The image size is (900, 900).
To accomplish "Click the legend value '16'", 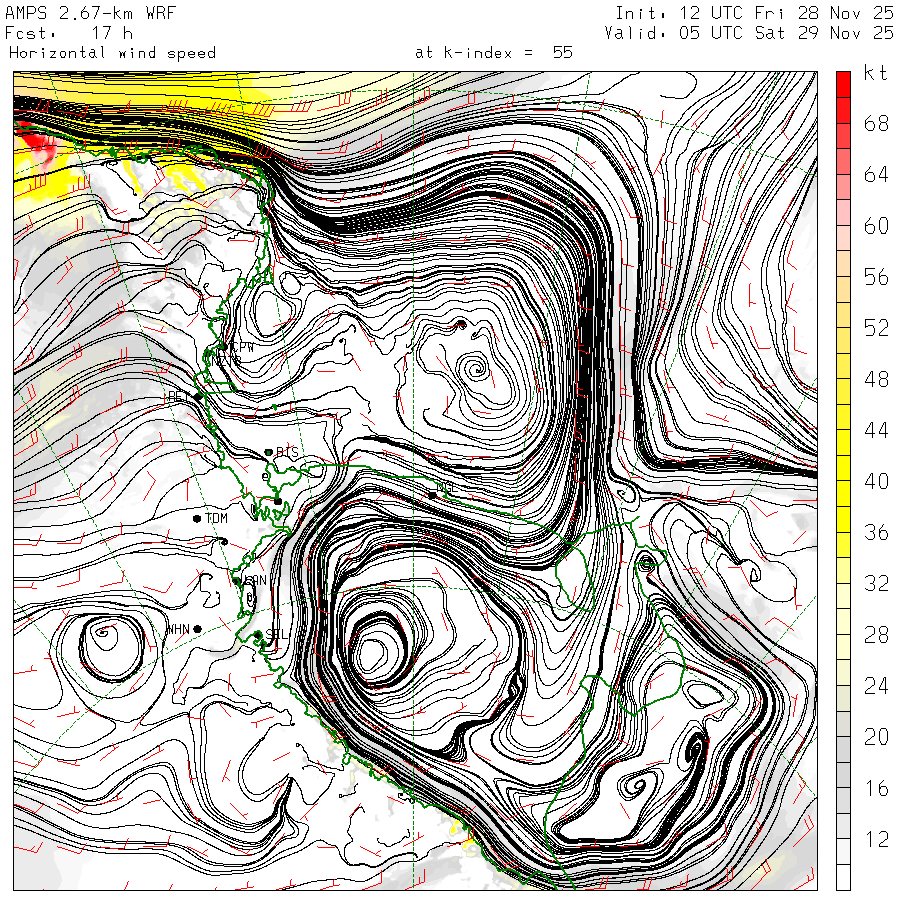I will [876, 788].
